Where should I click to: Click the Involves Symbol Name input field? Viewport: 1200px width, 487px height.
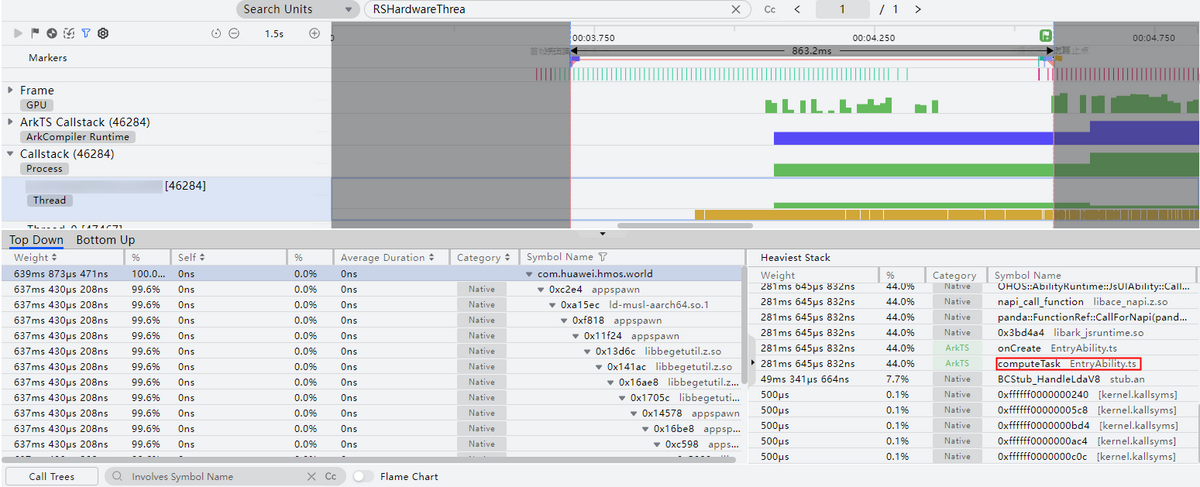[215, 477]
